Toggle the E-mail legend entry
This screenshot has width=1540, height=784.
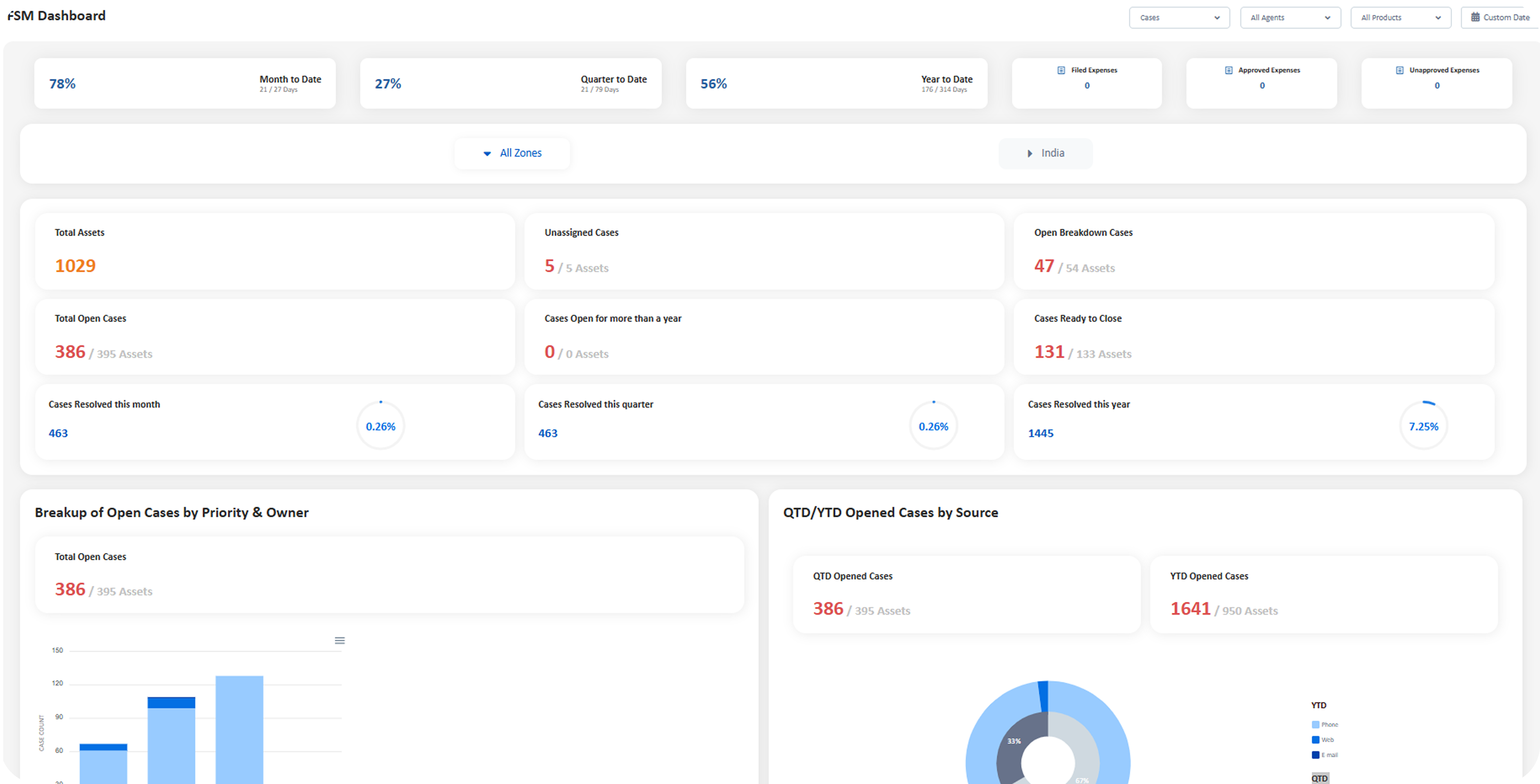tap(1325, 755)
